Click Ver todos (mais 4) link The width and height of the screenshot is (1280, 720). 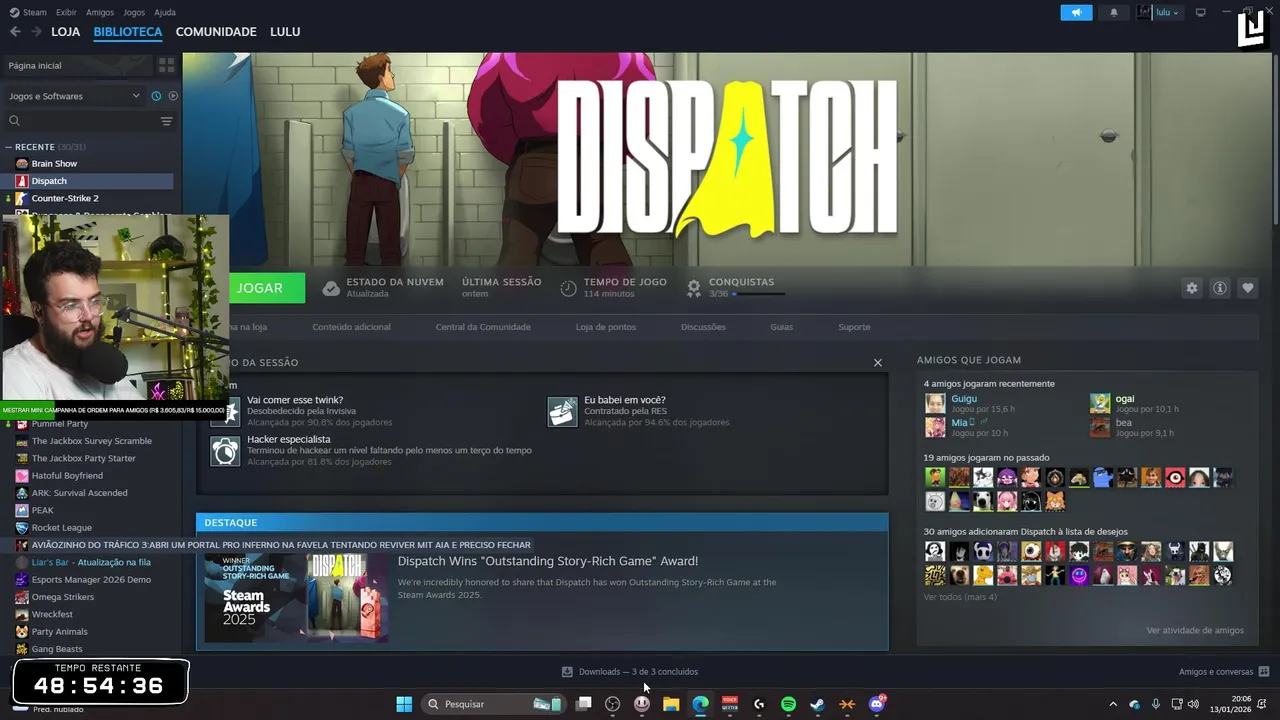(x=960, y=597)
